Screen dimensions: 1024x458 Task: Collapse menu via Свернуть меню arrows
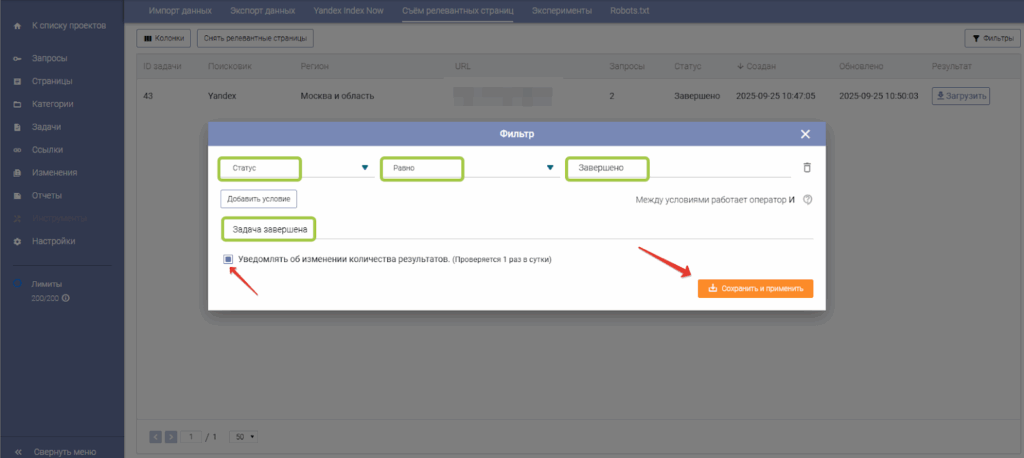pyautogui.click(x=17, y=450)
